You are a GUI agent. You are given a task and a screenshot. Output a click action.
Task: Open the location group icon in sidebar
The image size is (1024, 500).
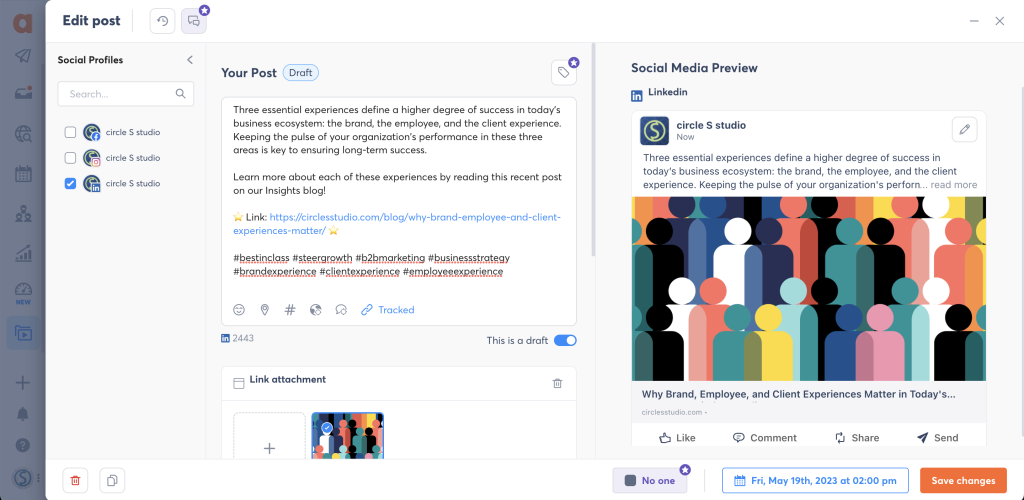23,213
